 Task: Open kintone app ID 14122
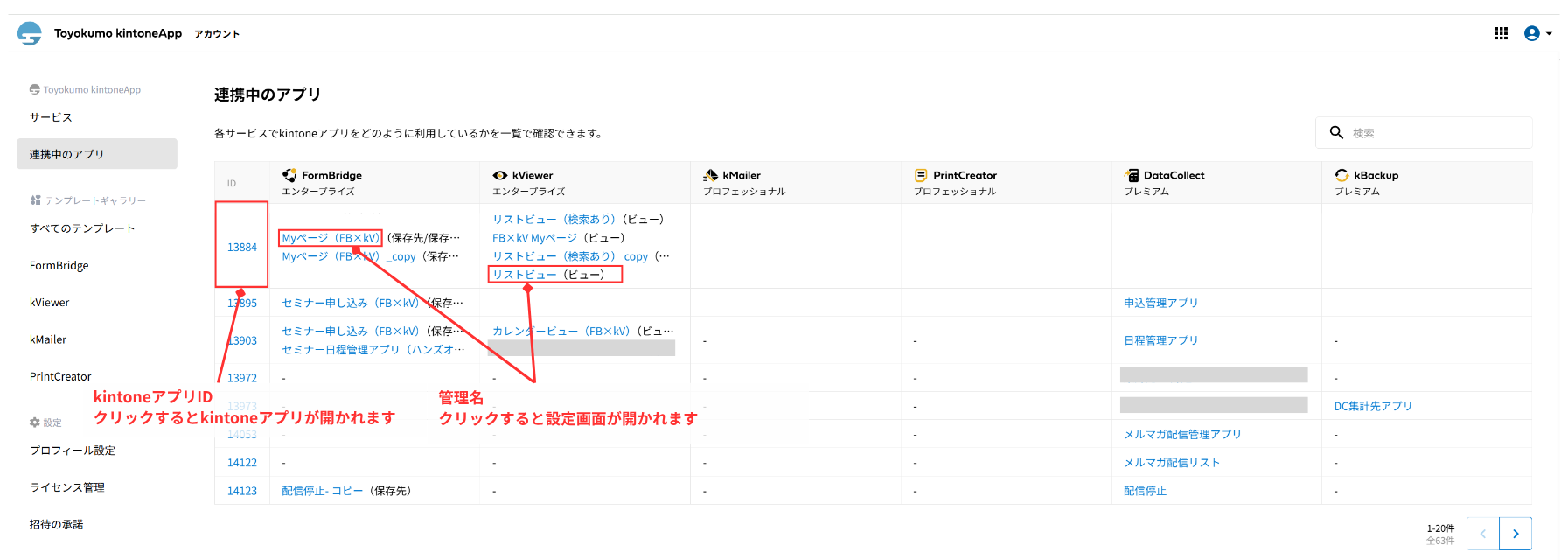point(242,463)
